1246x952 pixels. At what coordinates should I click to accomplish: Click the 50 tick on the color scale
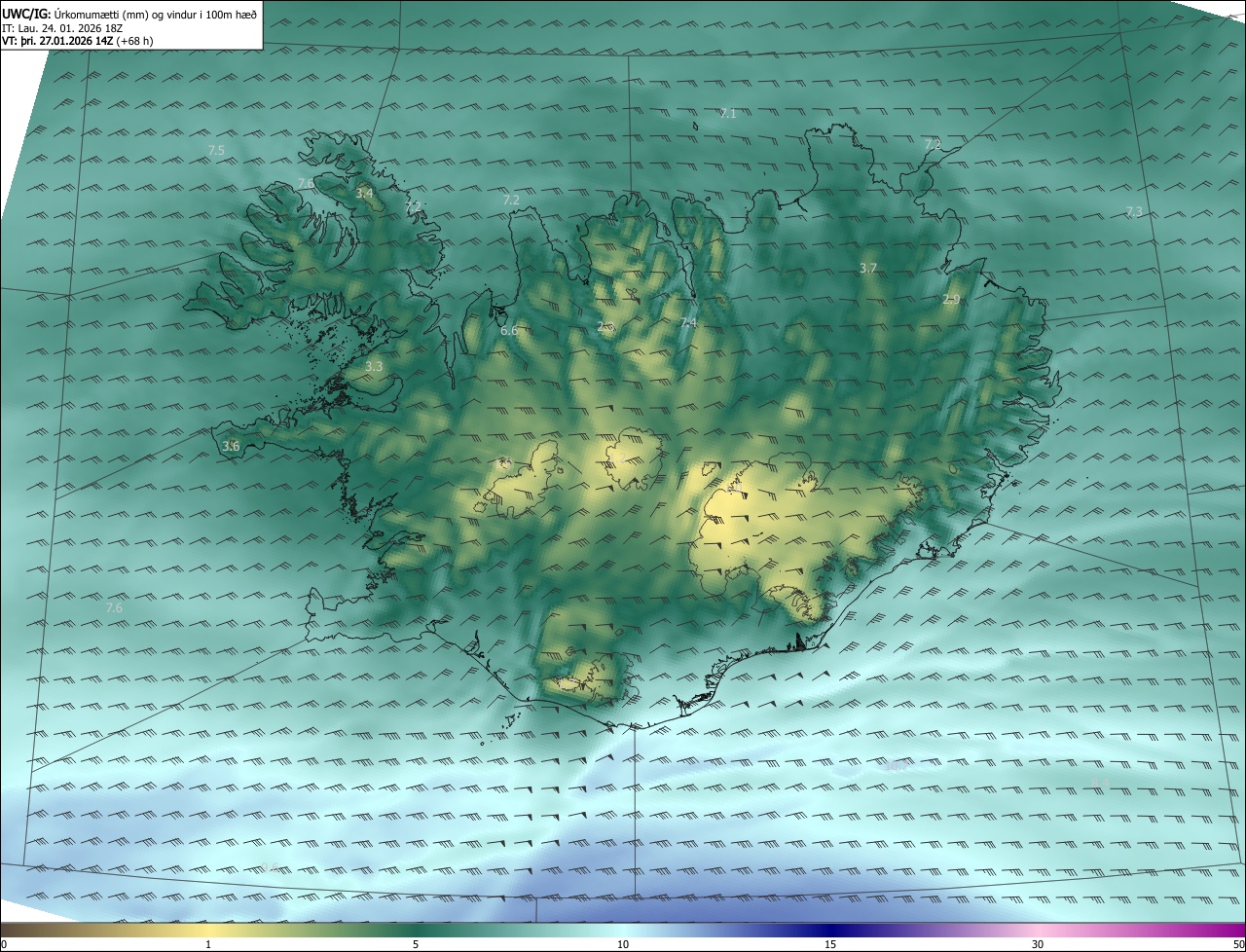[1238, 944]
